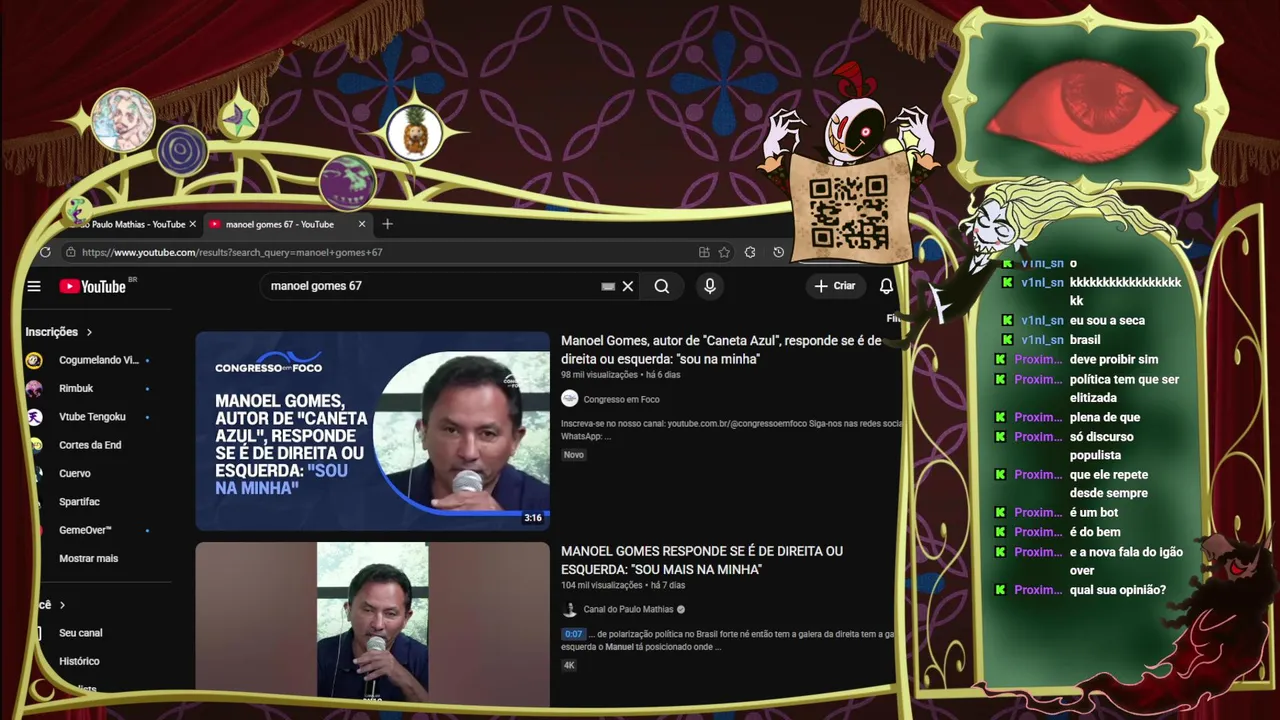Open the browser history clock icon
1280x720 pixels.
point(778,252)
